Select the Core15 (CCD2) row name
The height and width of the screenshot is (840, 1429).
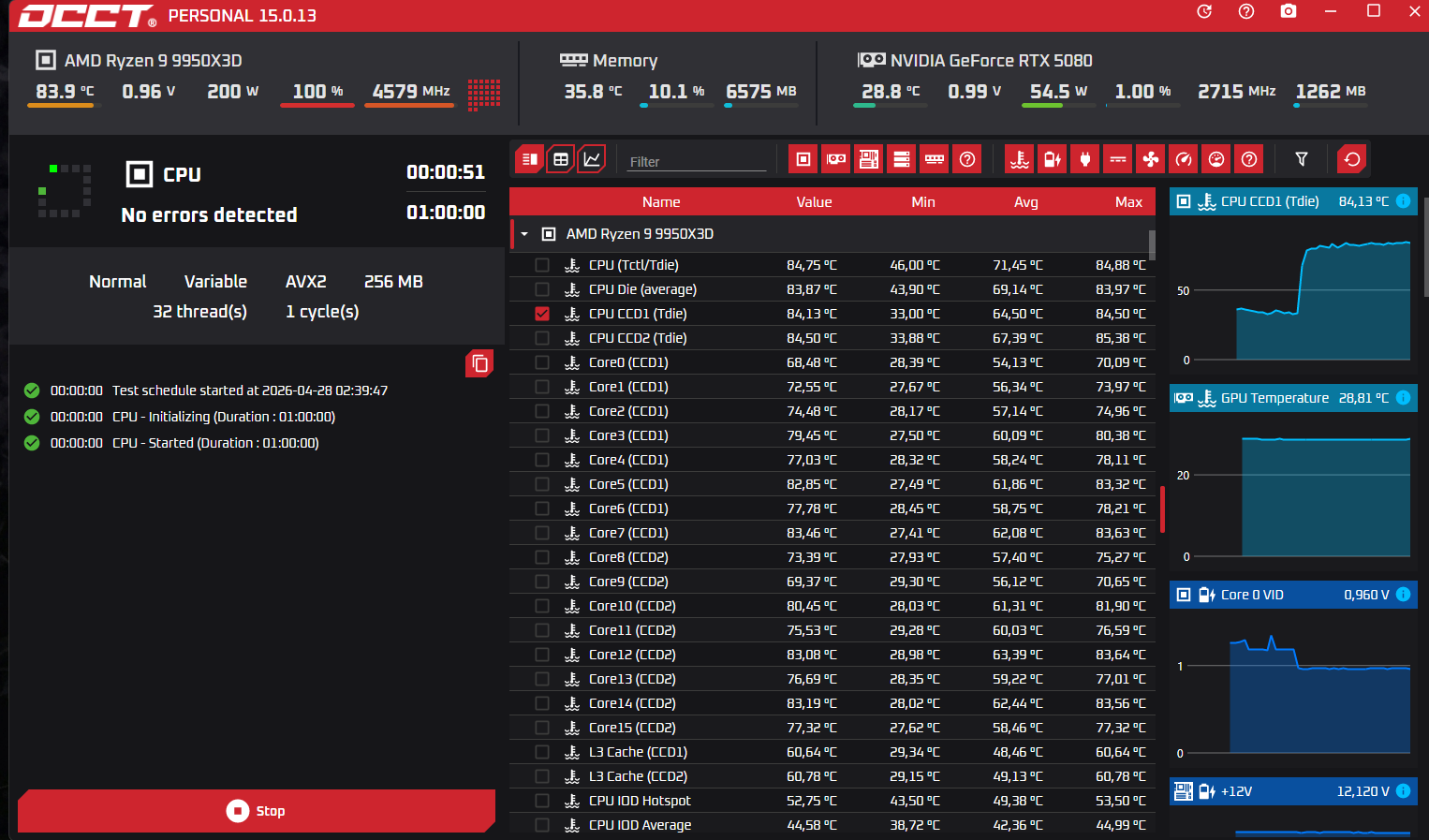click(632, 728)
